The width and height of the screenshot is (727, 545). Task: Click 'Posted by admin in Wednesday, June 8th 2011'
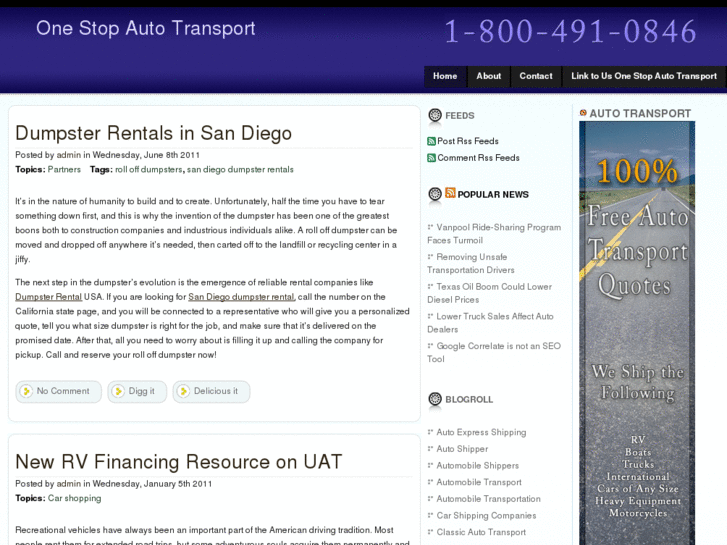108,155
